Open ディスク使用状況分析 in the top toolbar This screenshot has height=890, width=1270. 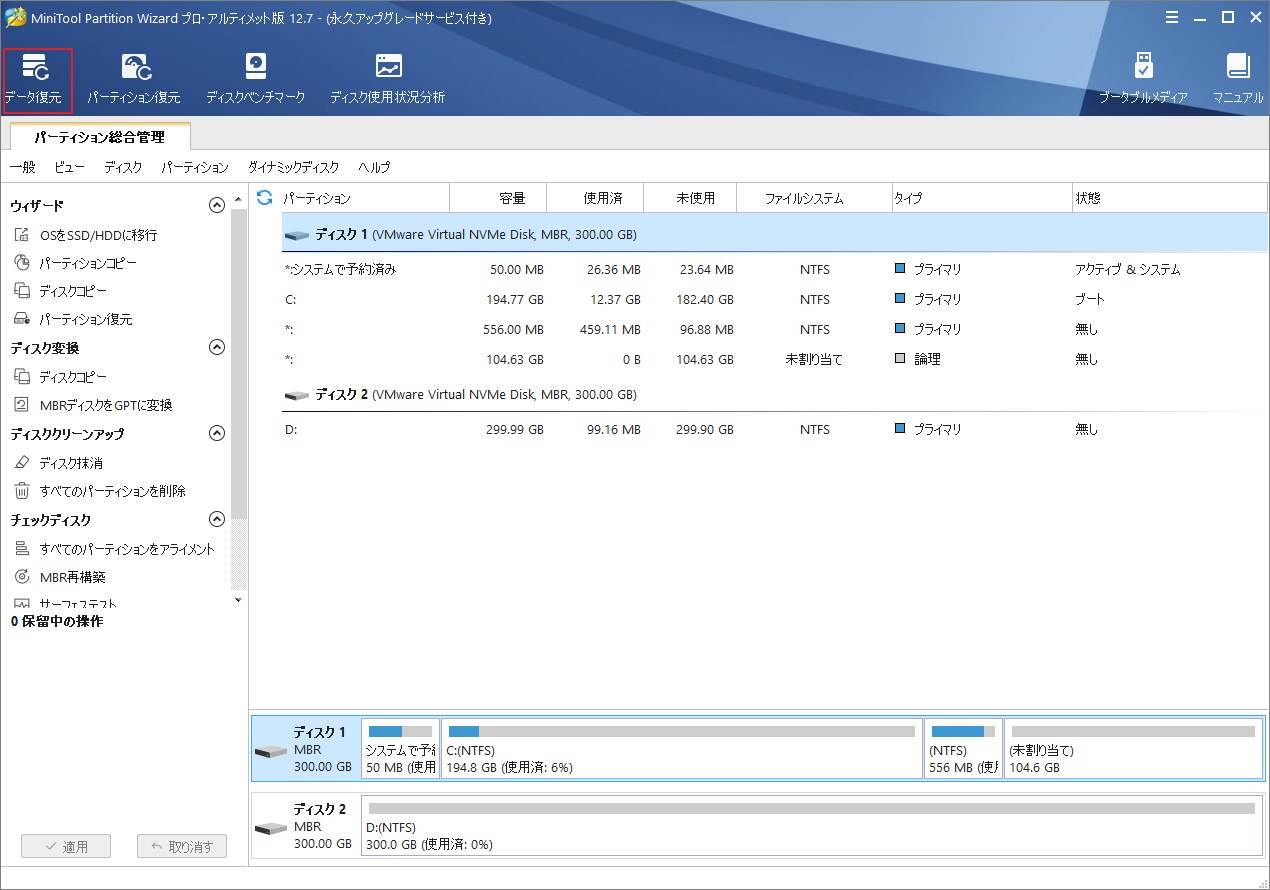pyautogui.click(x=388, y=80)
